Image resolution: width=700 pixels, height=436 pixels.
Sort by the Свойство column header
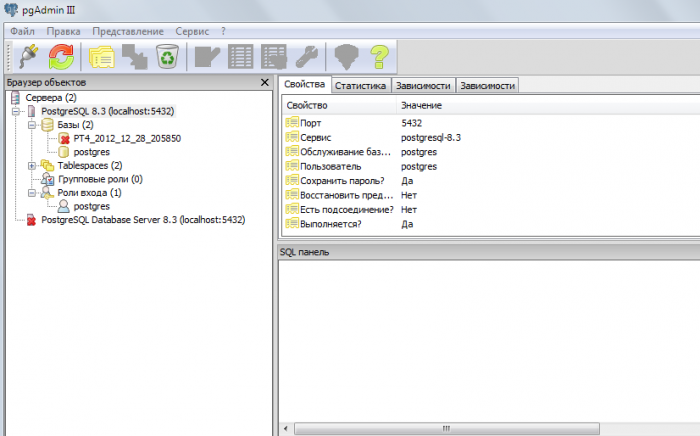pyautogui.click(x=339, y=105)
